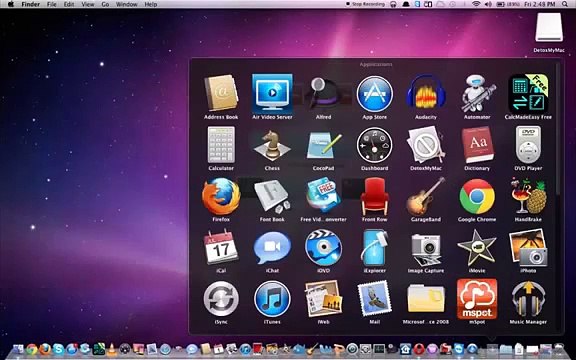Click Stop Recording in the menu bar
This screenshot has width=576, height=360.
coord(365,4)
